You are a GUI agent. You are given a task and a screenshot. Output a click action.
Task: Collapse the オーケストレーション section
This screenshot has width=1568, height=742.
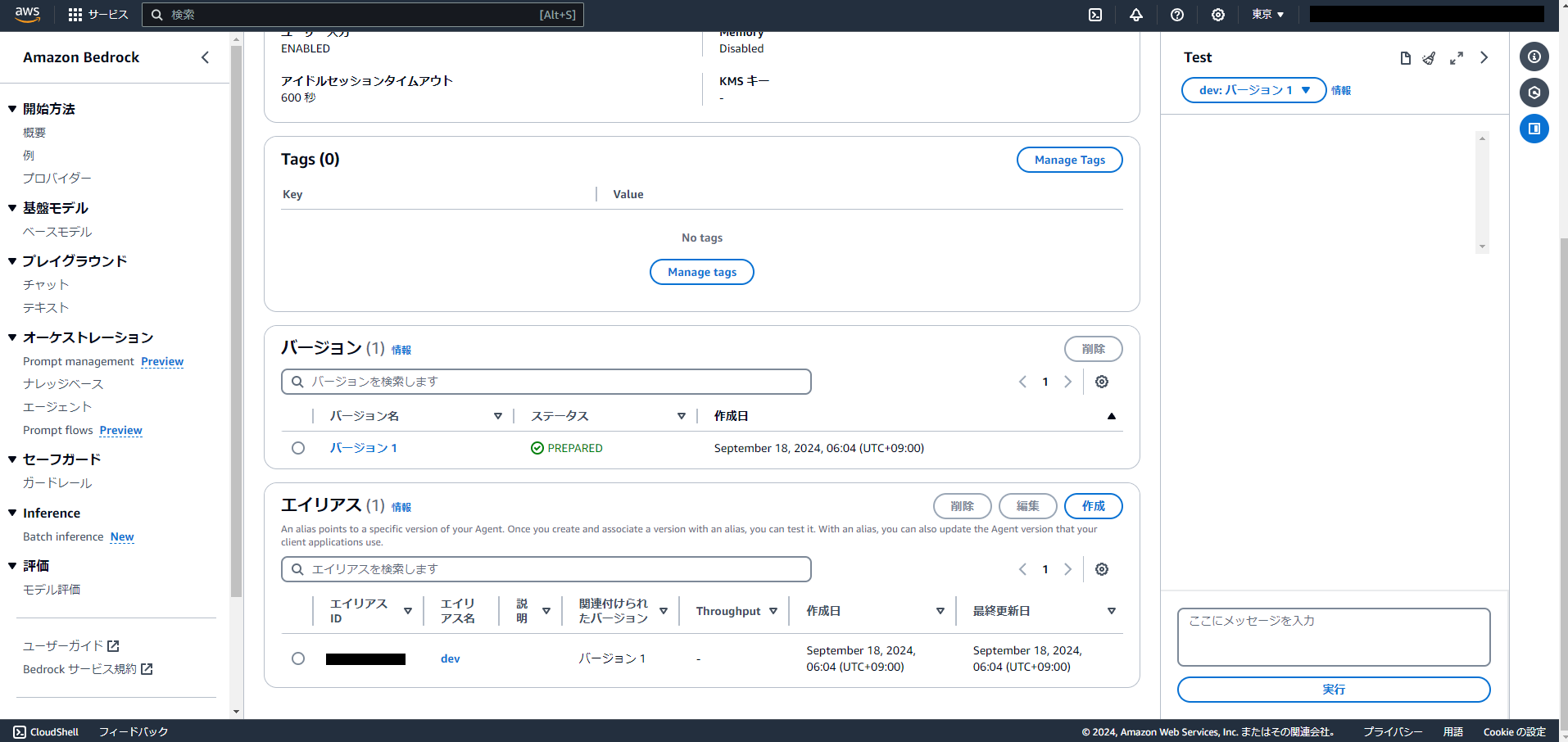(12, 337)
